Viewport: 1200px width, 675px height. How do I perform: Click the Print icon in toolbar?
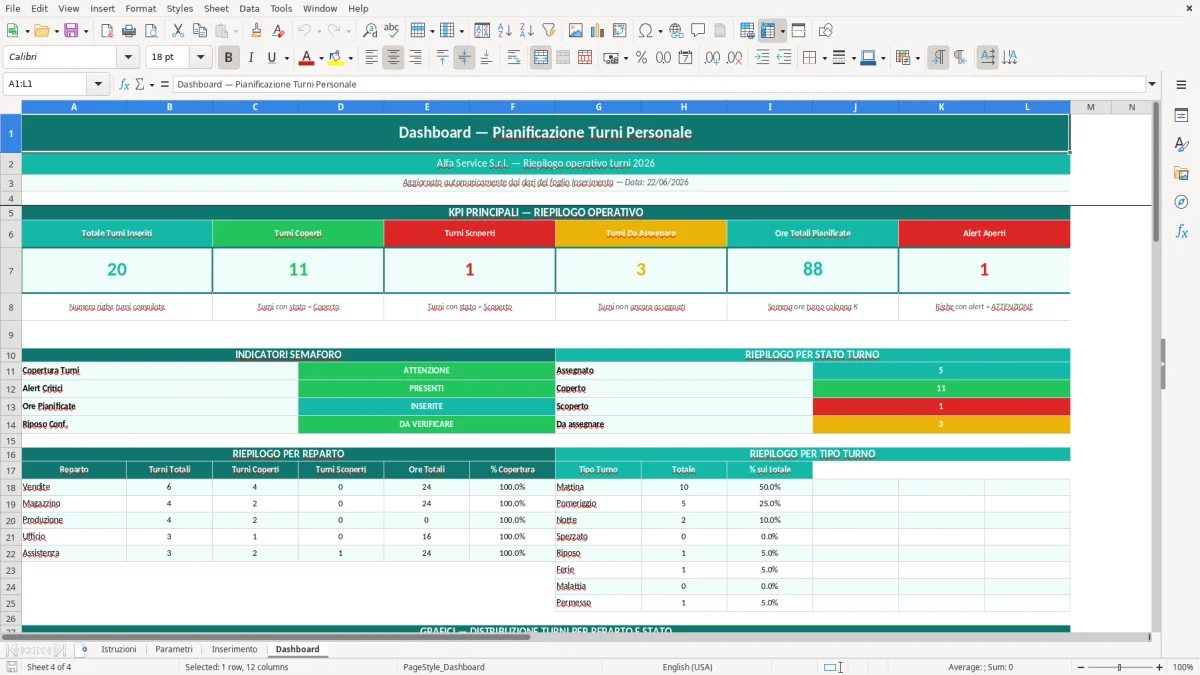(x=128, y=31)
